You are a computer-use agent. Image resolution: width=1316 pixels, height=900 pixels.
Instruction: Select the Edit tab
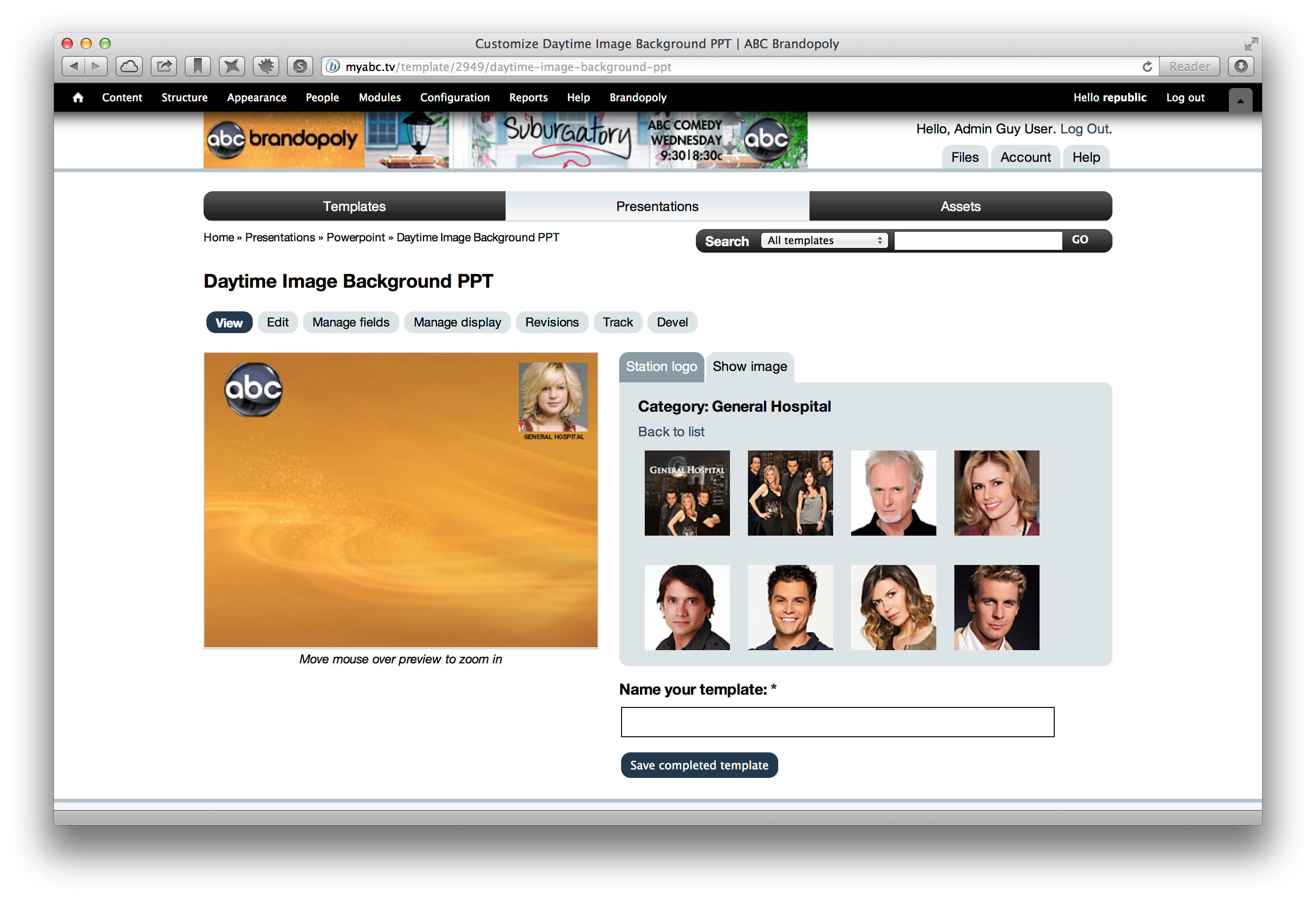click(x=277, y=322)
